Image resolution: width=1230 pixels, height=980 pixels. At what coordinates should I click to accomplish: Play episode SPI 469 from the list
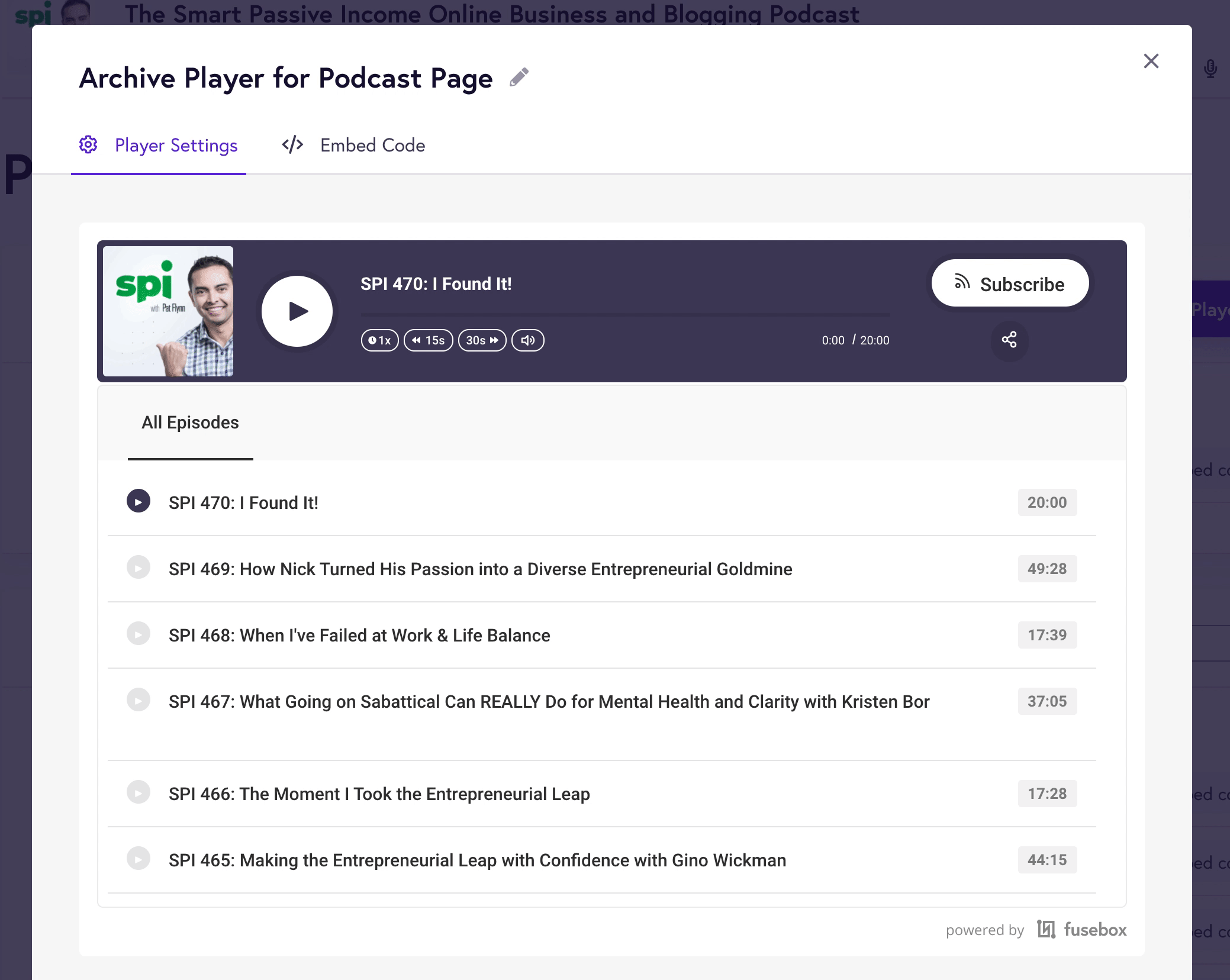[x=139, y=568]
